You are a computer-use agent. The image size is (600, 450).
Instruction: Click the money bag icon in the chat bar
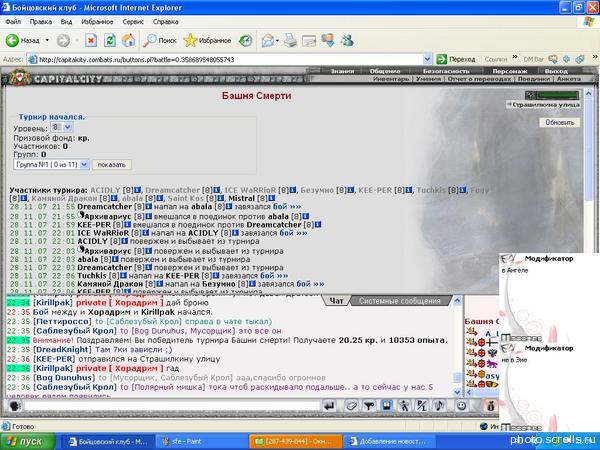tap(491, 406)
